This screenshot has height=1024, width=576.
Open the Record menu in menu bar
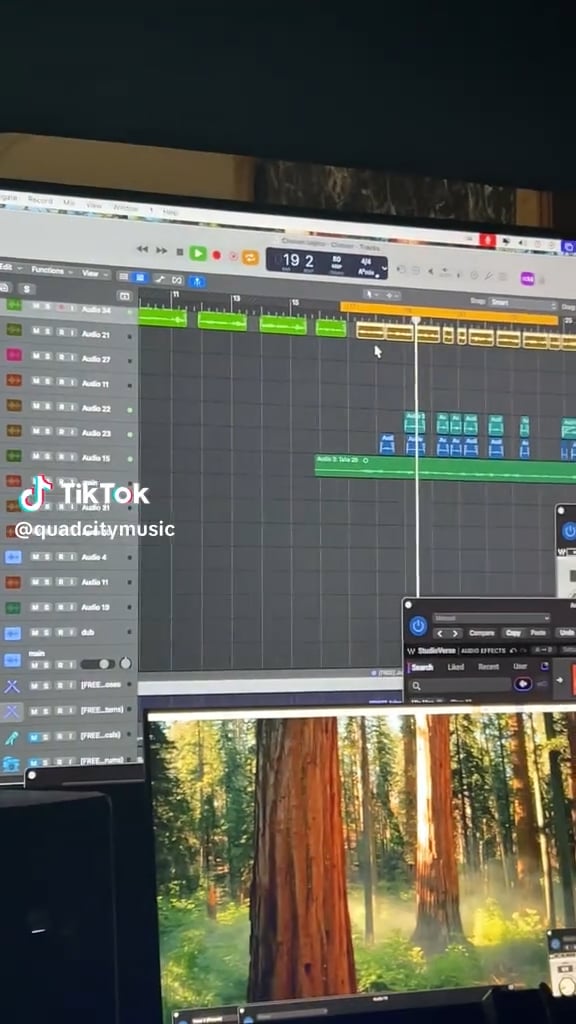tap(40, 200)
